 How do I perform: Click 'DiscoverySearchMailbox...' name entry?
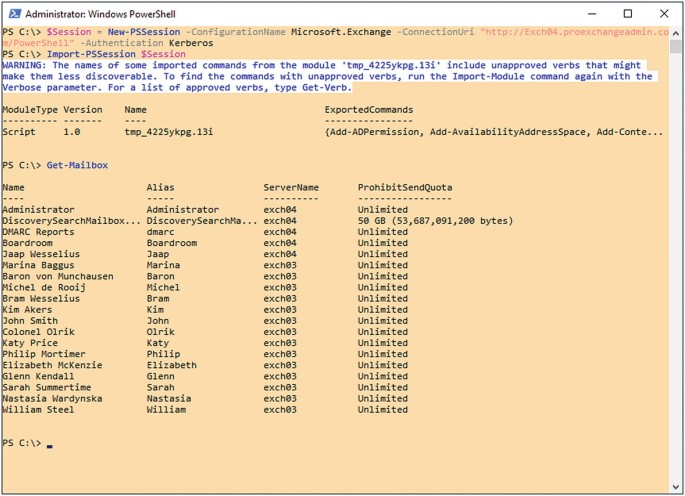pos(72,221)
